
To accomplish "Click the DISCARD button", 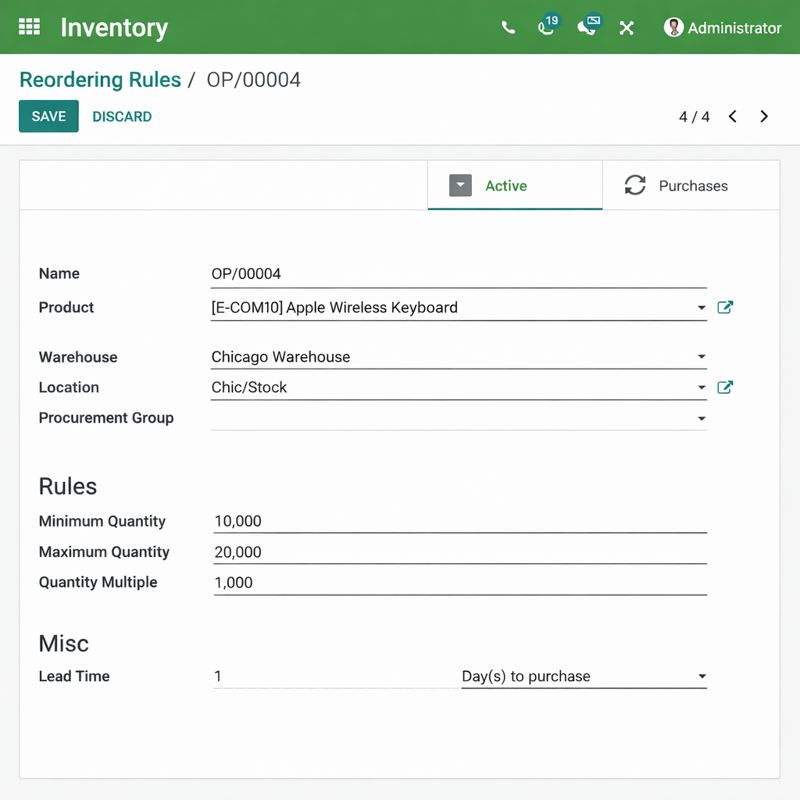I will [122, 117].
